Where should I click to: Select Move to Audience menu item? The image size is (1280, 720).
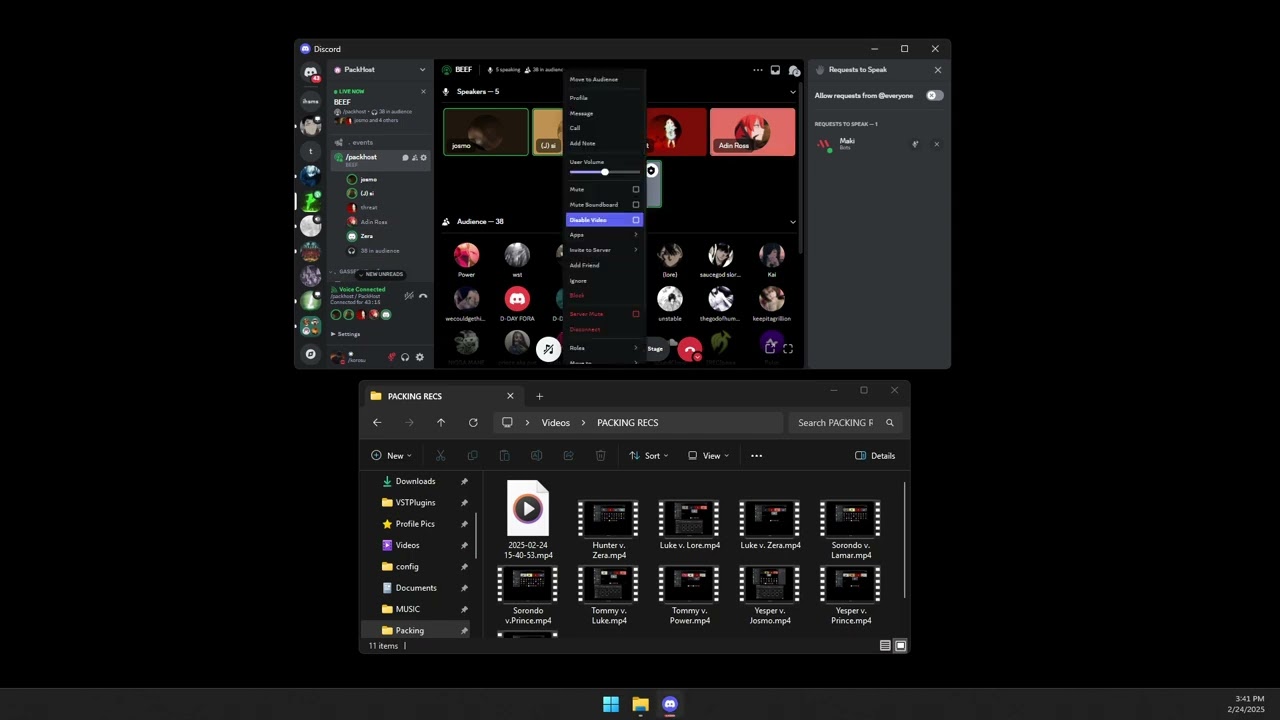click(x=604, y=80)
